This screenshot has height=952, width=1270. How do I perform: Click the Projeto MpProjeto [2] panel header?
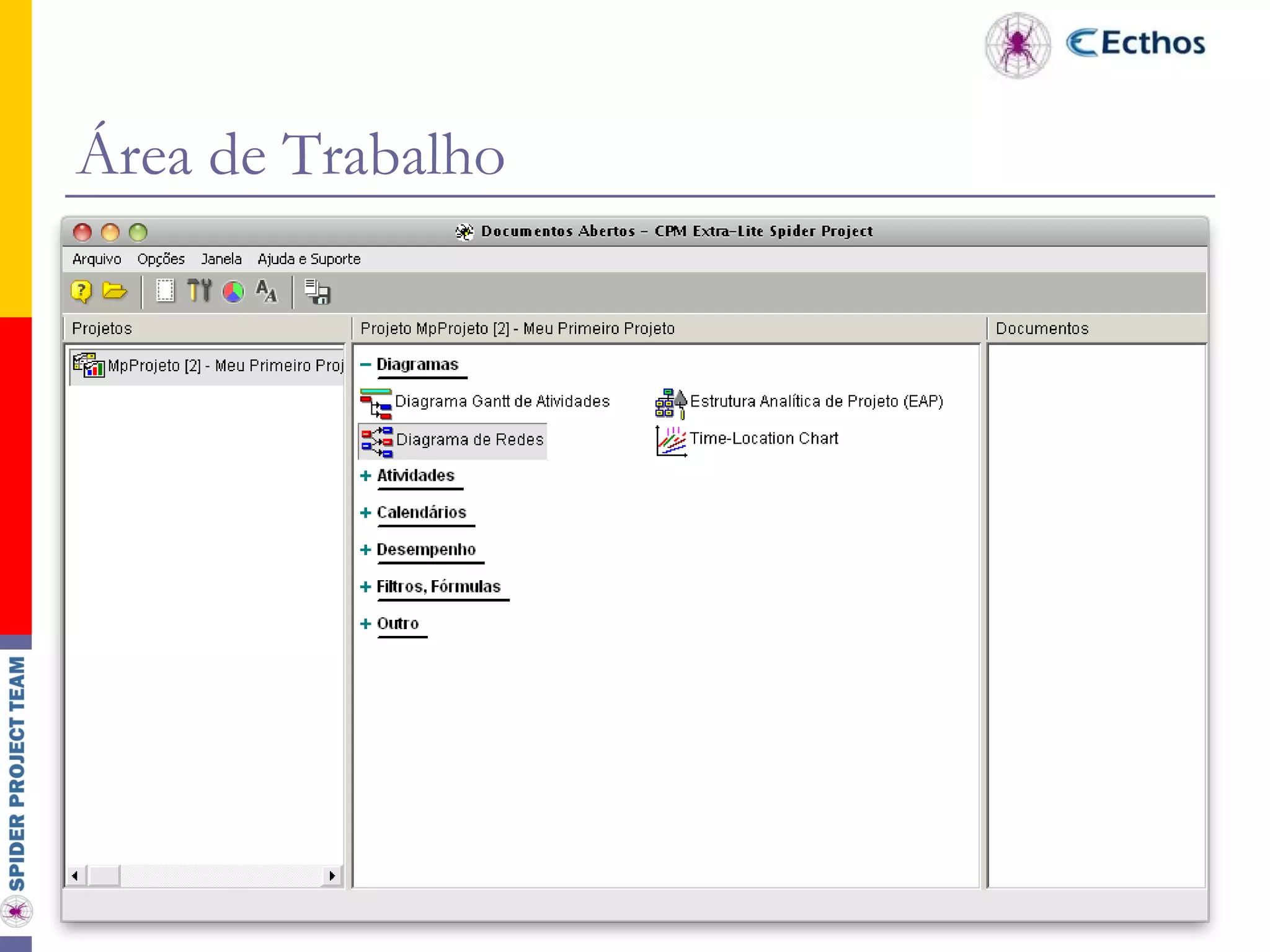(668, 328)
